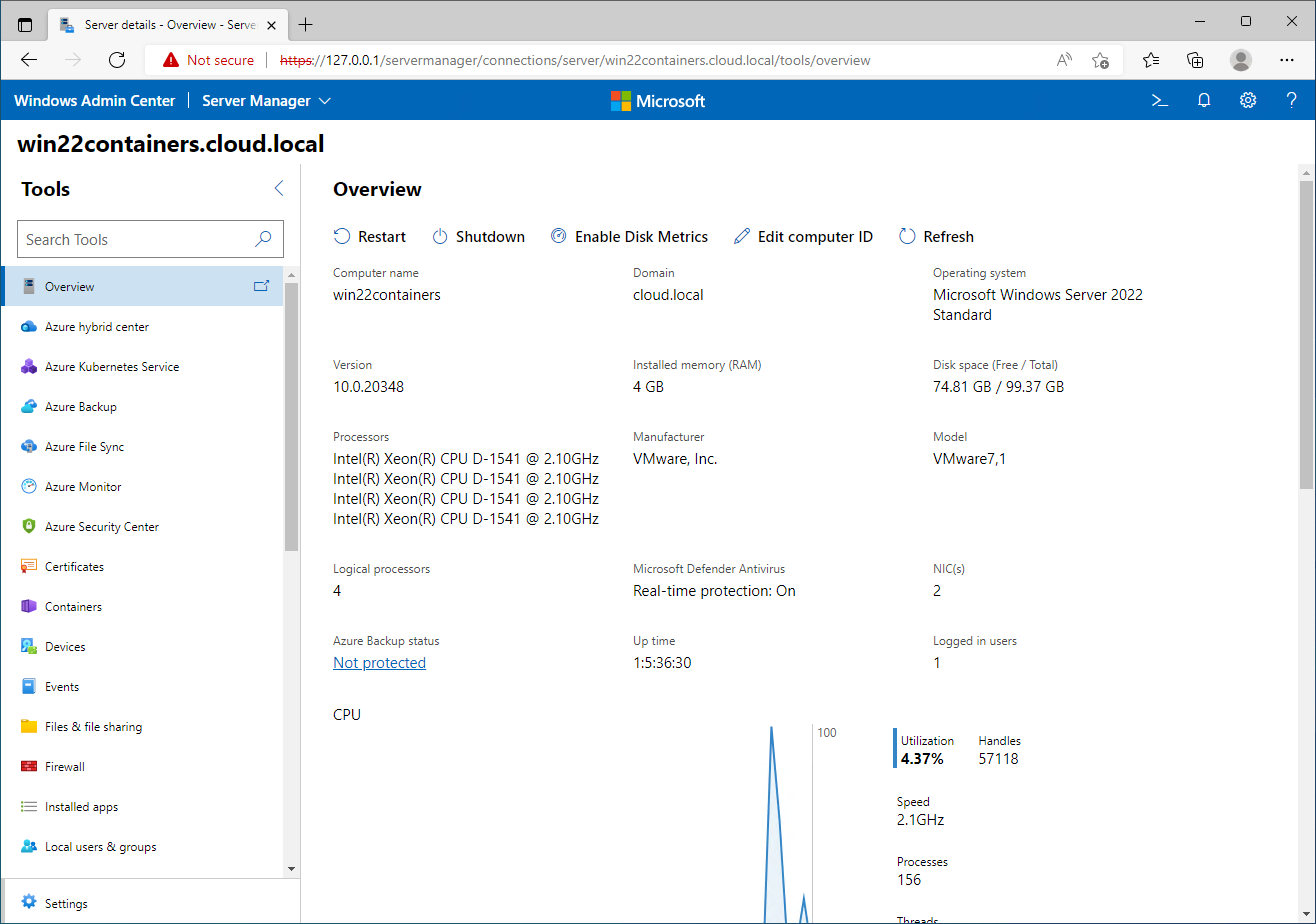Expand the Server Manager dropdown

pyautogui.click(x=266, y=101)
